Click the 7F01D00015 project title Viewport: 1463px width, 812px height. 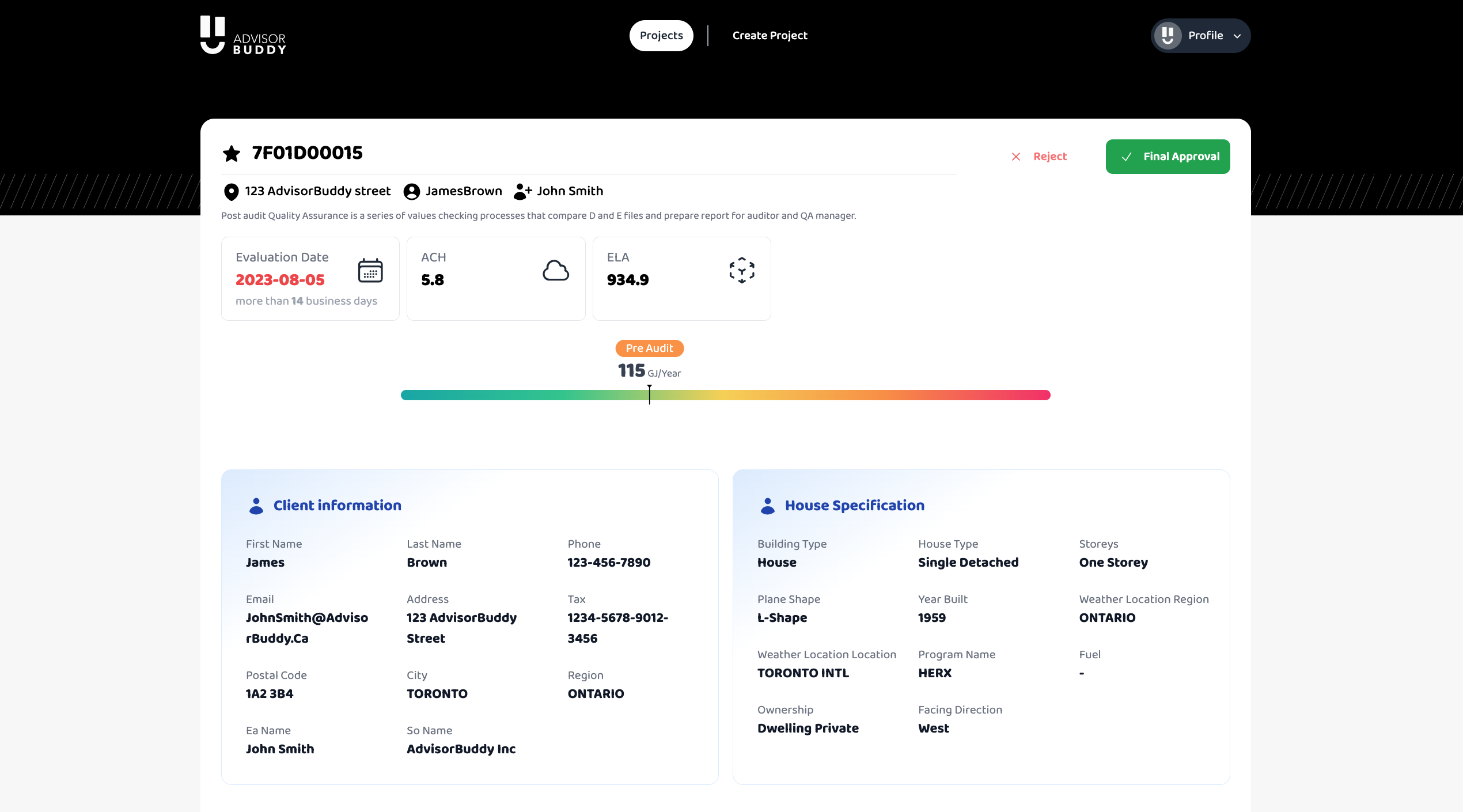point(307,153)
